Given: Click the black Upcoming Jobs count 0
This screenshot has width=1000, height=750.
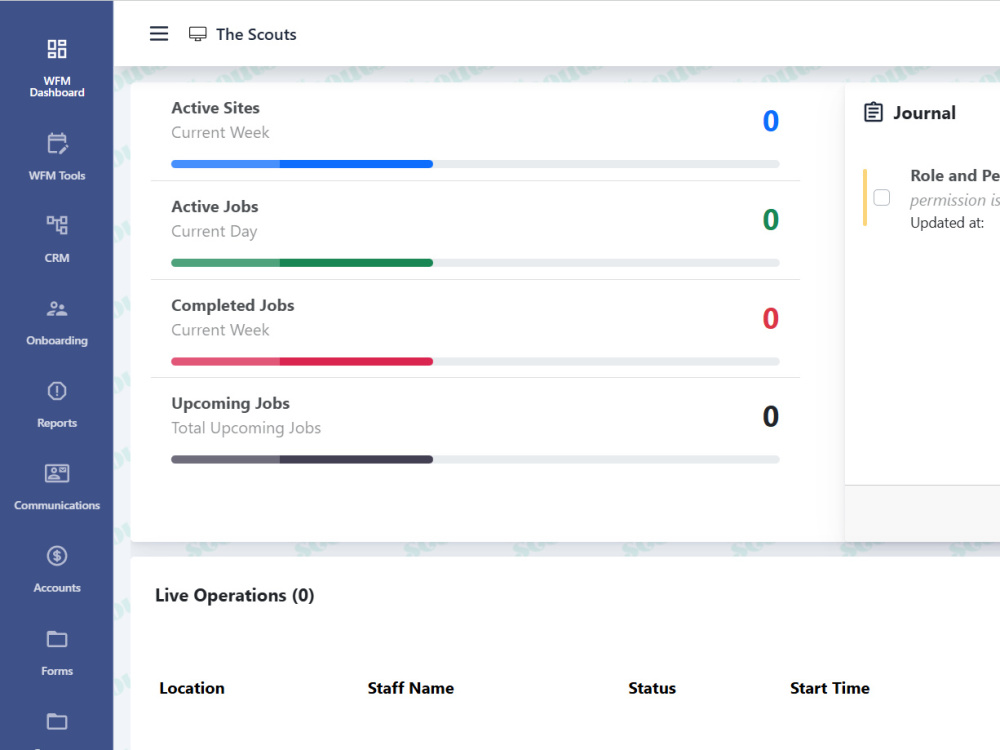Looking at the screenshot, I should (770, 416).
